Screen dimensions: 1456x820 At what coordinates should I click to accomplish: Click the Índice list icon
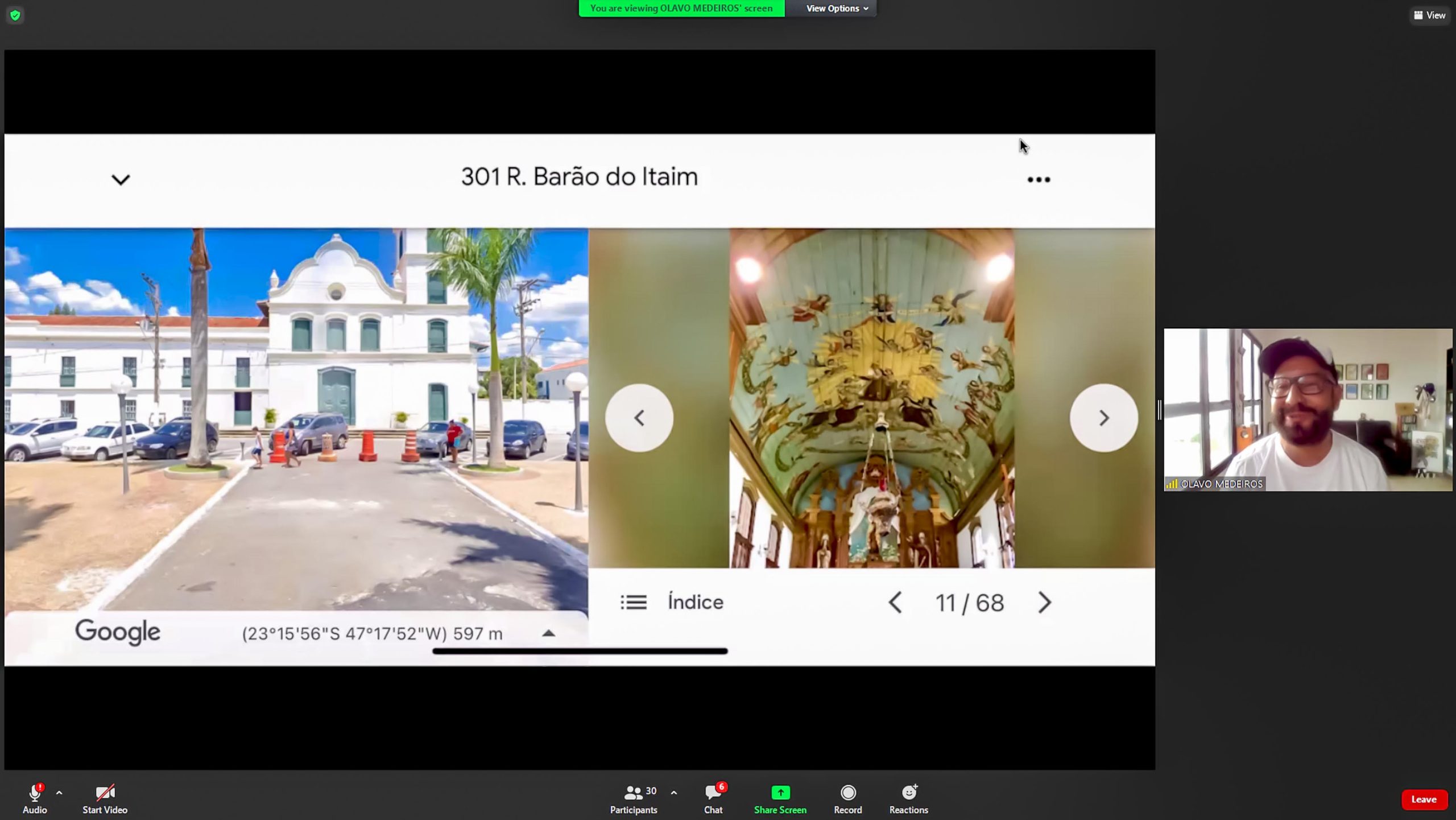pos(633,602)
